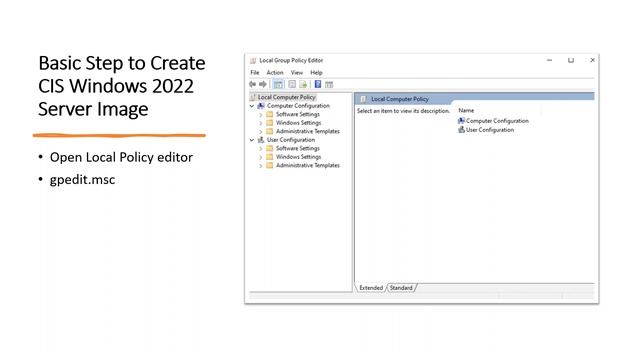Click the Local Group Policy Editor title icon
The image size is (640, 360).
[x=253, y=60]
